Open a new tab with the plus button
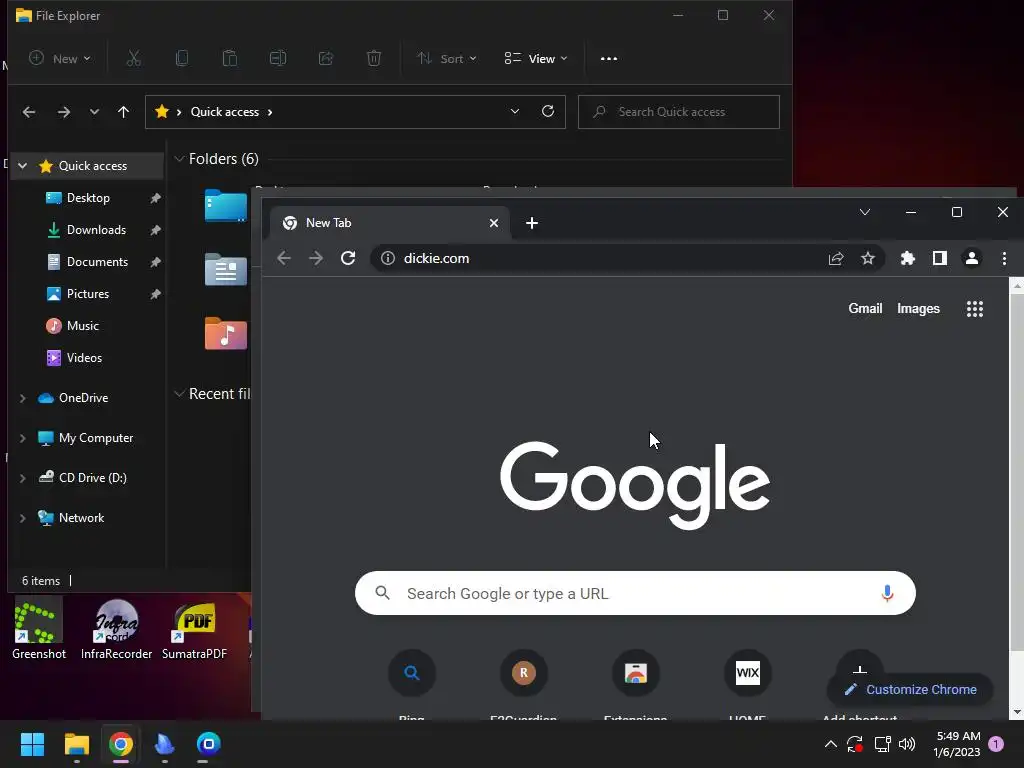 (x=532, y=223)
